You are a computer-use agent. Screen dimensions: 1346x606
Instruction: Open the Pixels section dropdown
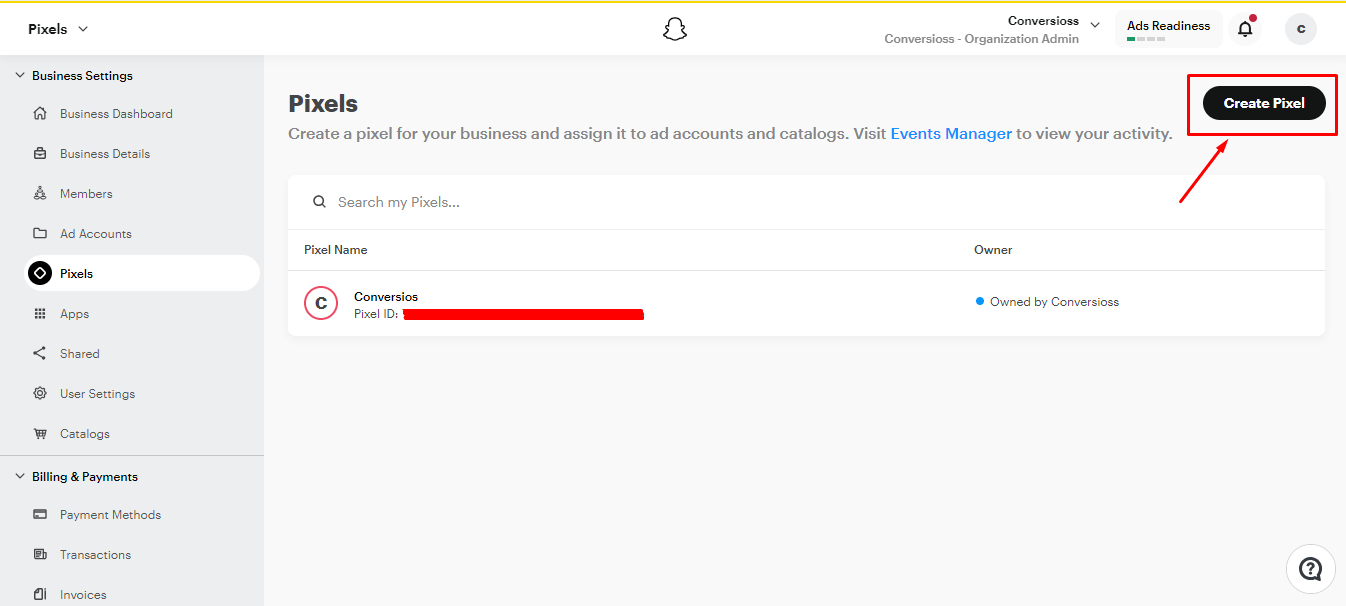58,29
